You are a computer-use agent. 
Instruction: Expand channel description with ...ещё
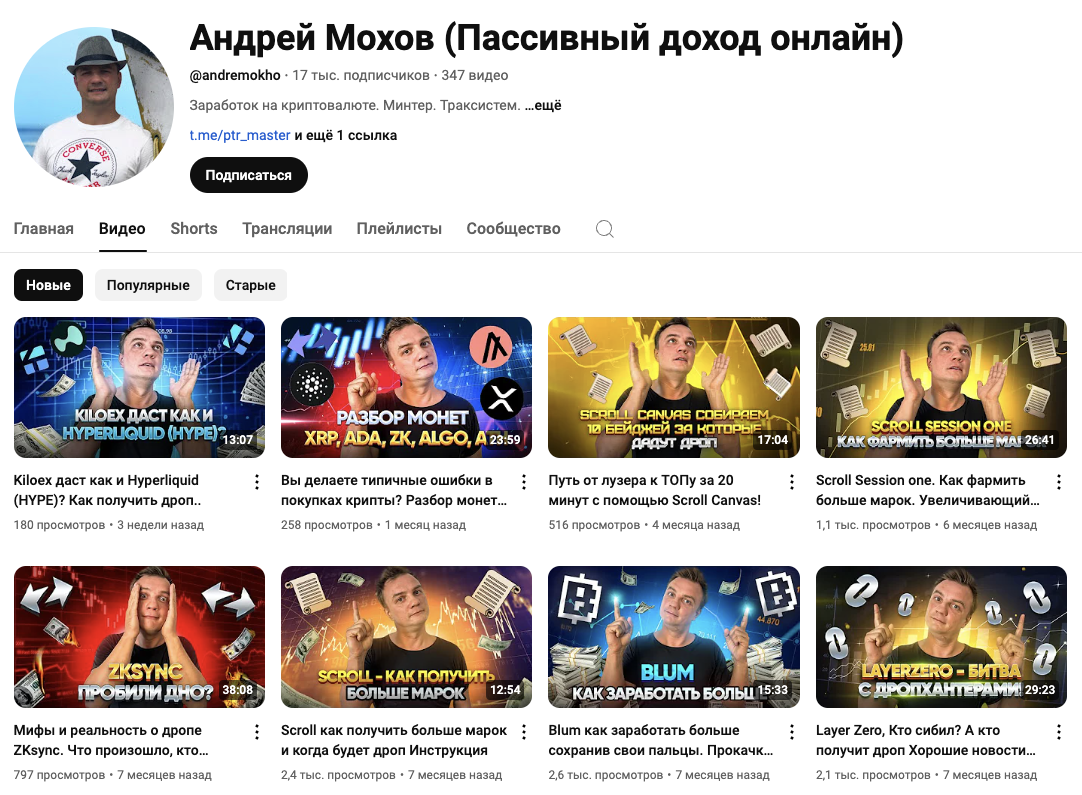(x=543, y=106)
